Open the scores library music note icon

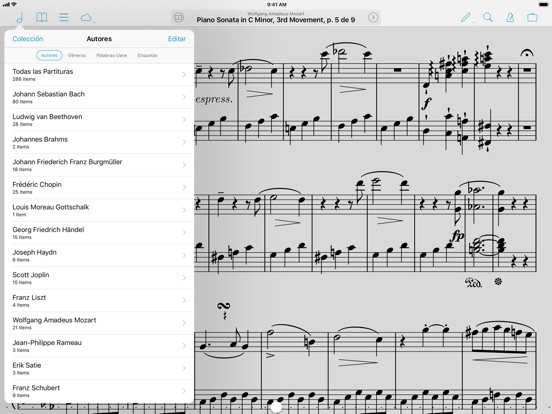tap(20, 17)
